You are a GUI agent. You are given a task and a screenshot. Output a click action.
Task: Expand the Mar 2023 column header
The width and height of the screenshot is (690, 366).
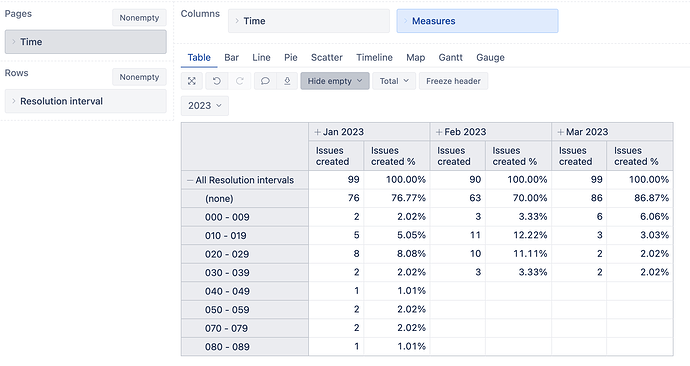tap(560, 132)
